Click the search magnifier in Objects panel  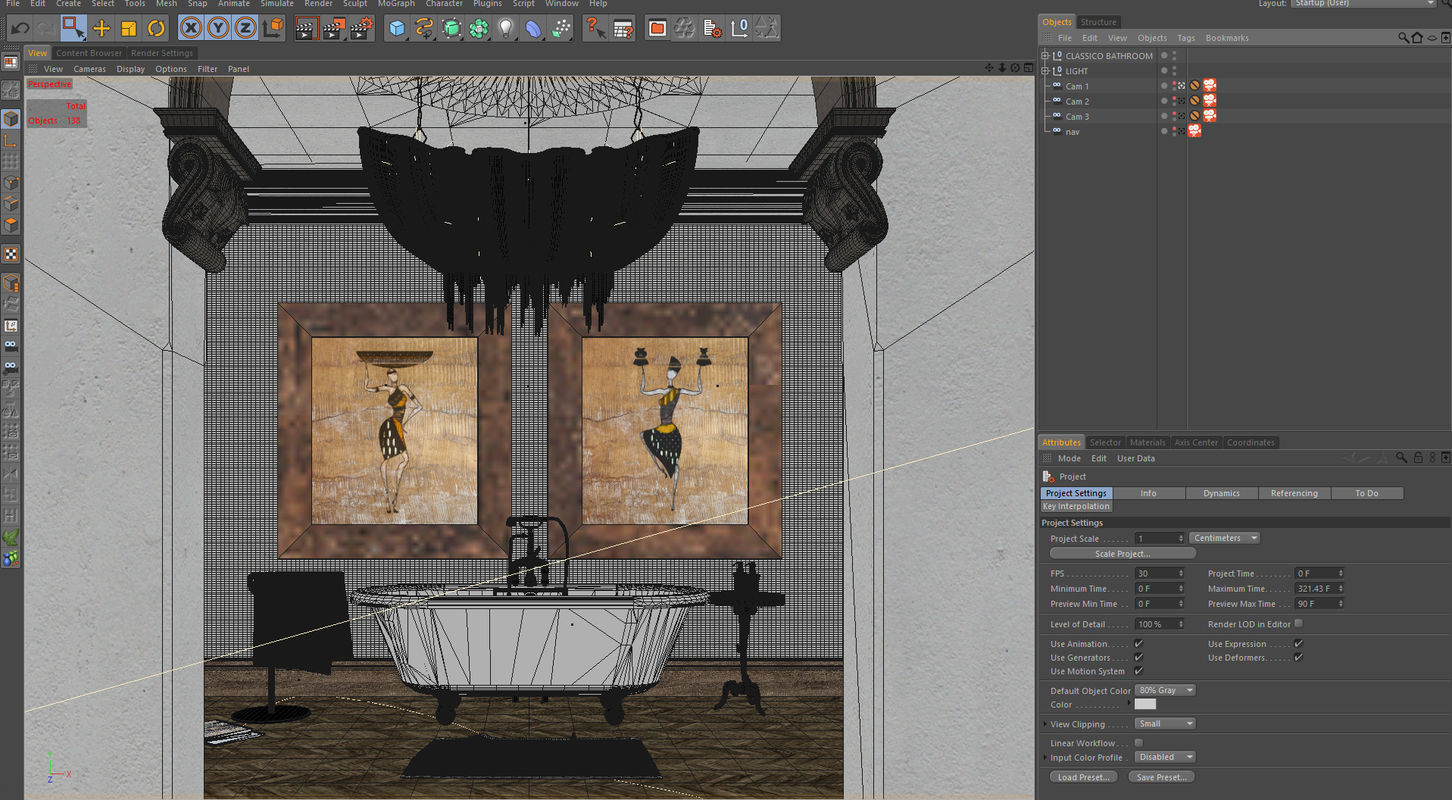coord(1405,38)
